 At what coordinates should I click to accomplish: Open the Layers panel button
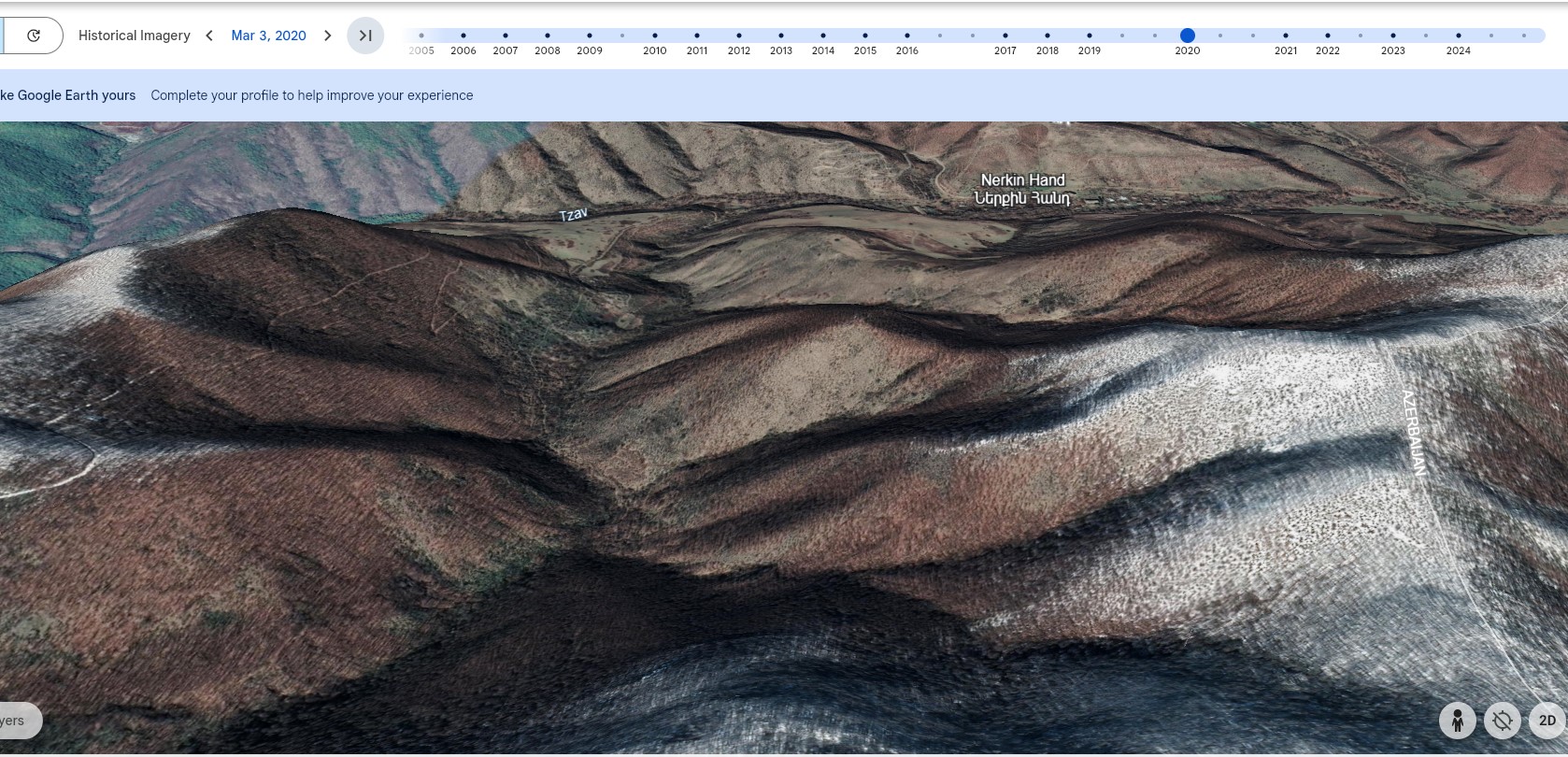15,721
